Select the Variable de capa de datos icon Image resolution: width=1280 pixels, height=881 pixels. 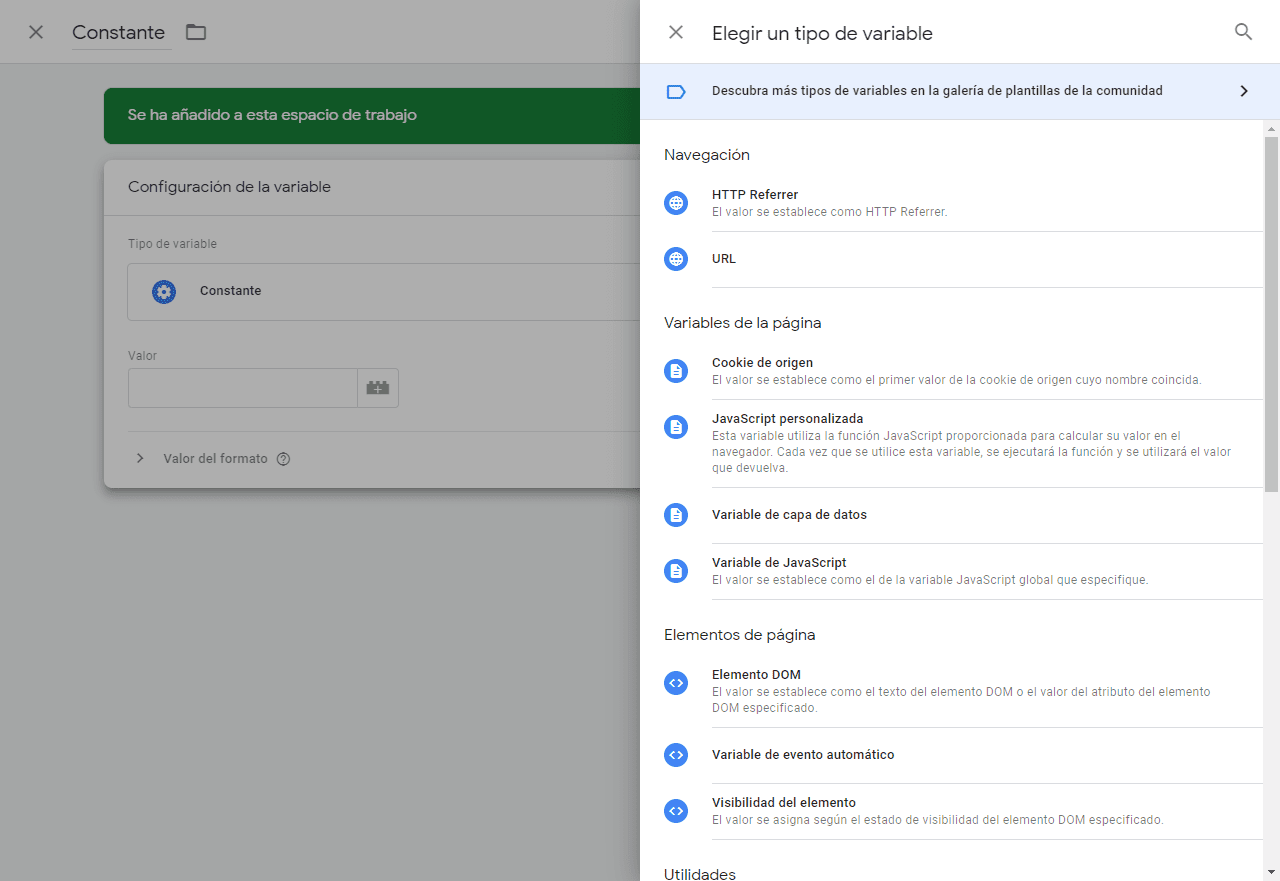(676, 514)
